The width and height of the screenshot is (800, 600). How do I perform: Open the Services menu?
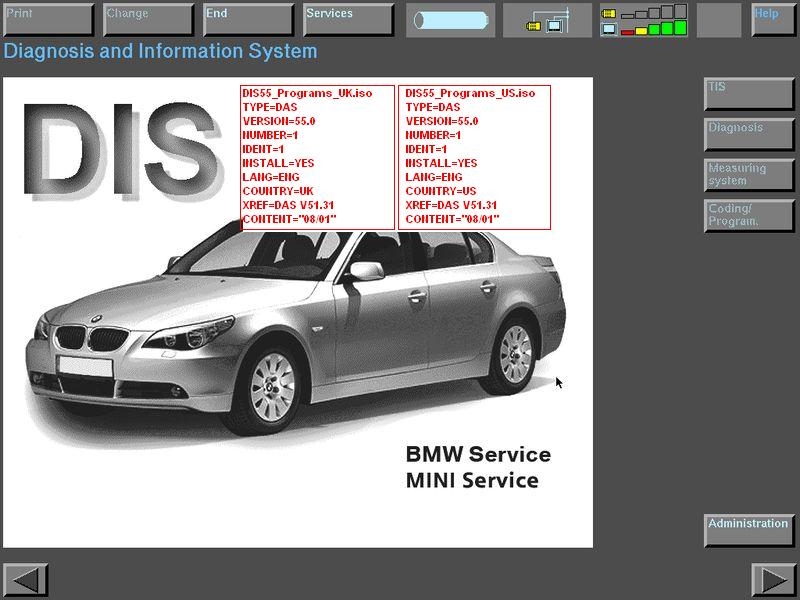coord(348,20)
